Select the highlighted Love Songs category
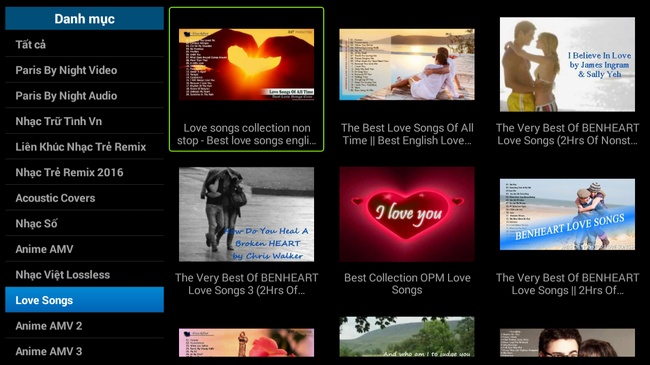This screenshot has height=365, width=650. (84, 300)
